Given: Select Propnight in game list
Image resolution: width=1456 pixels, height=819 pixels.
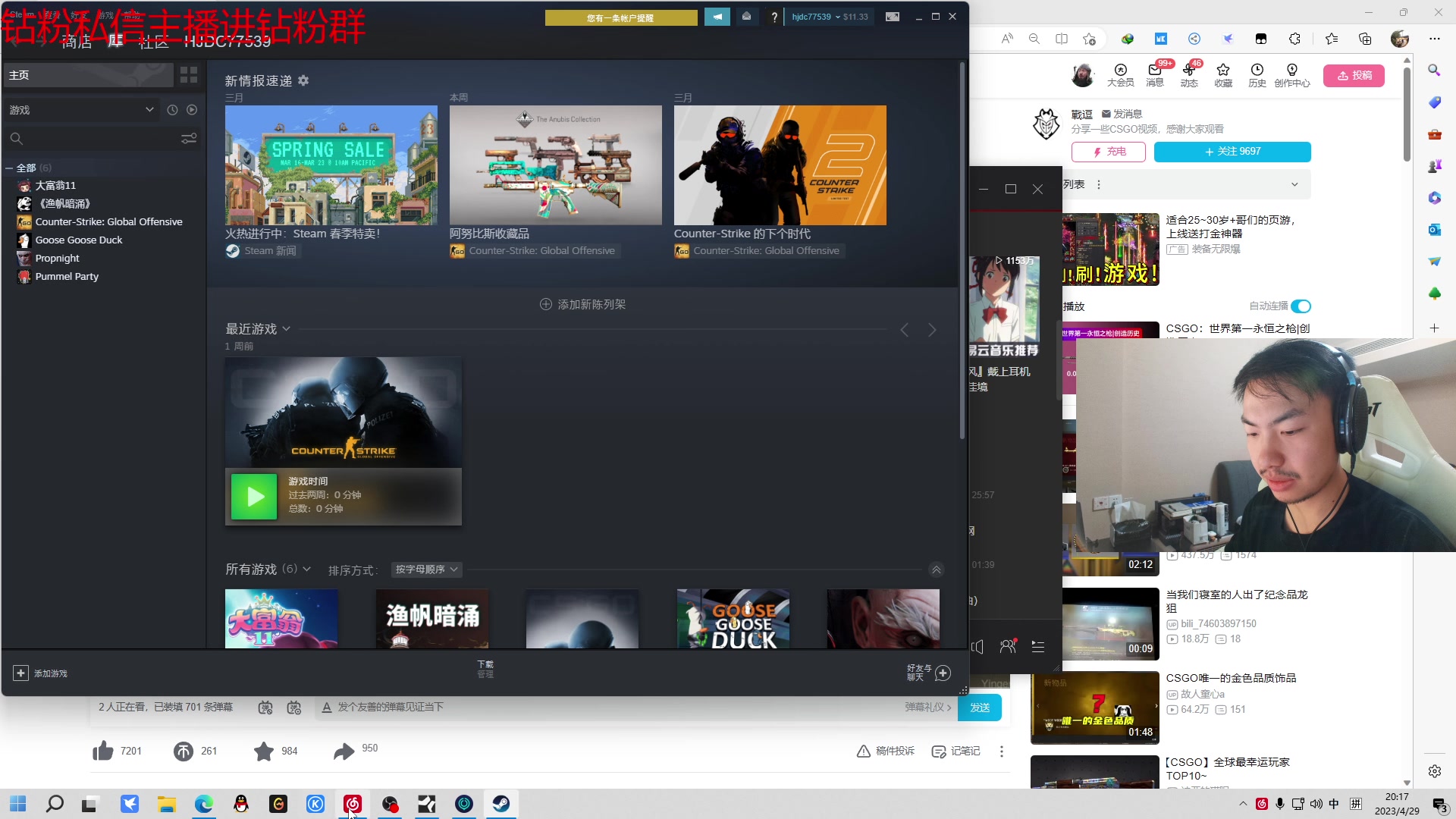Looking at the screenshot, I should point(58,258).
